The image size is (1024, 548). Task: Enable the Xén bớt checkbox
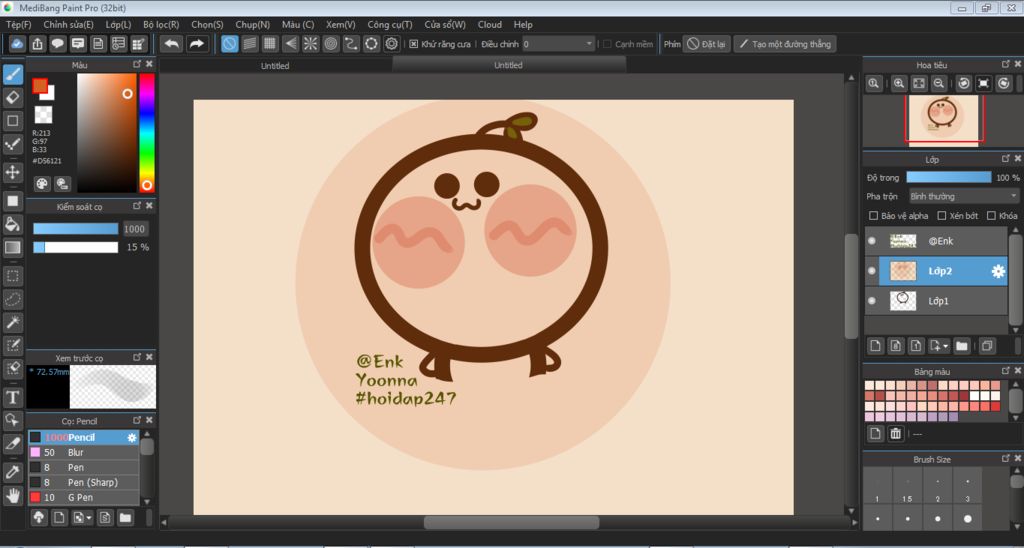pos(942,216)
